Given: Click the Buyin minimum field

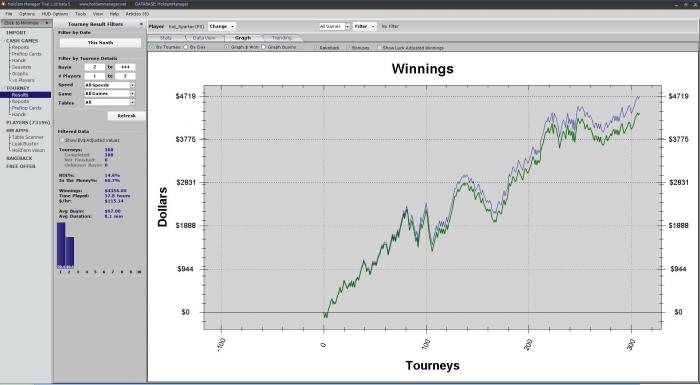Looking at the screenshot, I should tap(95, 67).
